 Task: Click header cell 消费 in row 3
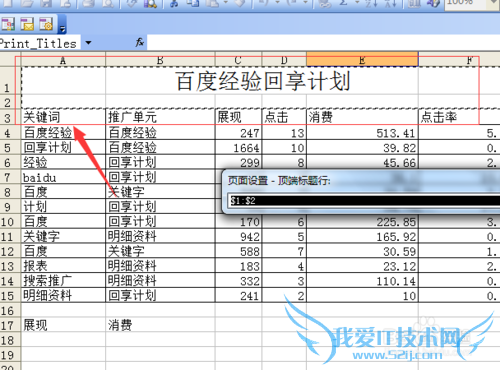pos(362,117)
